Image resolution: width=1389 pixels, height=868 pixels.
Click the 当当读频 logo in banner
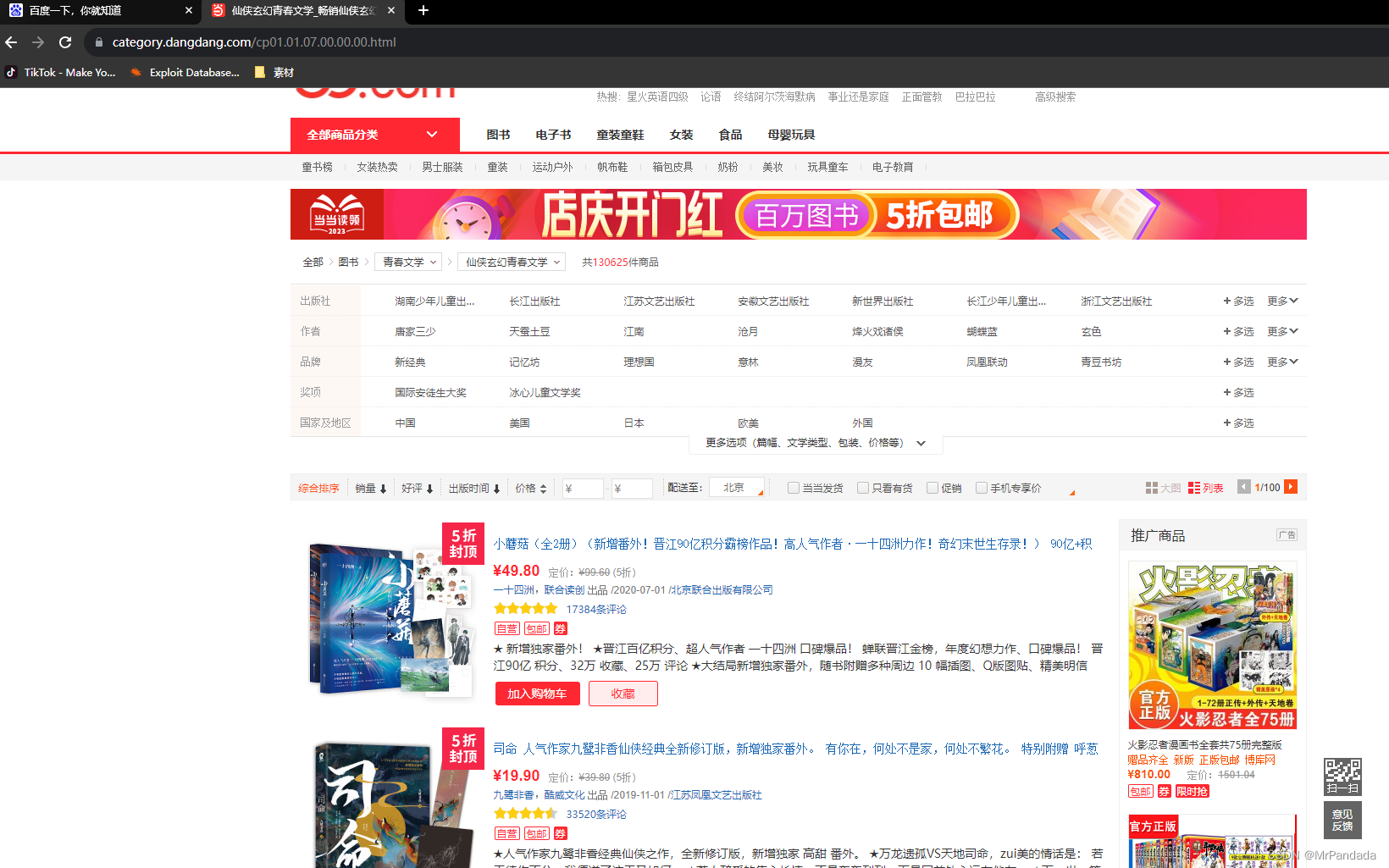coord(337,214)
